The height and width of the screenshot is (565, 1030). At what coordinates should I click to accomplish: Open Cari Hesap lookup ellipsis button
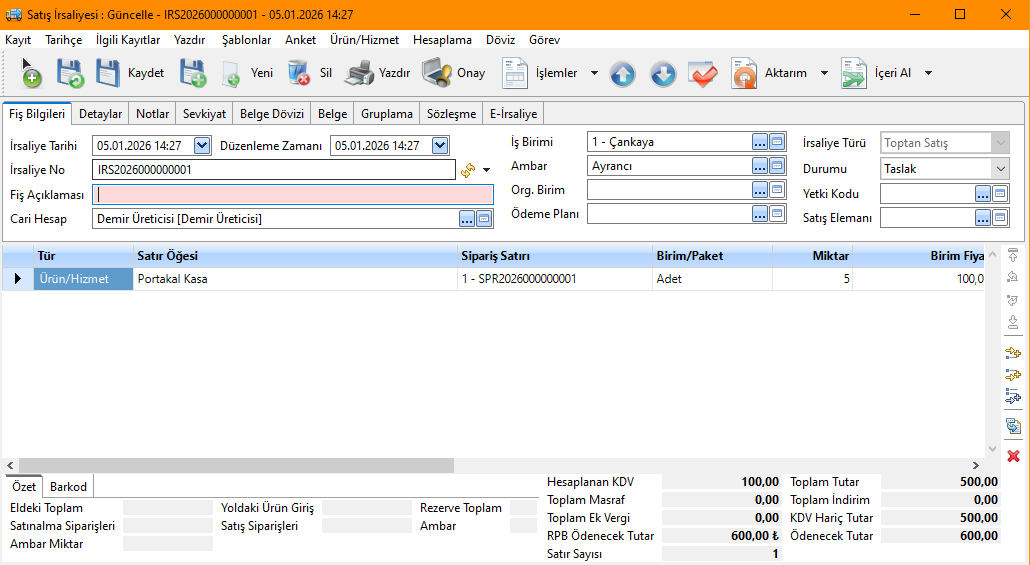pyautogui.click(x=467, y=218)
